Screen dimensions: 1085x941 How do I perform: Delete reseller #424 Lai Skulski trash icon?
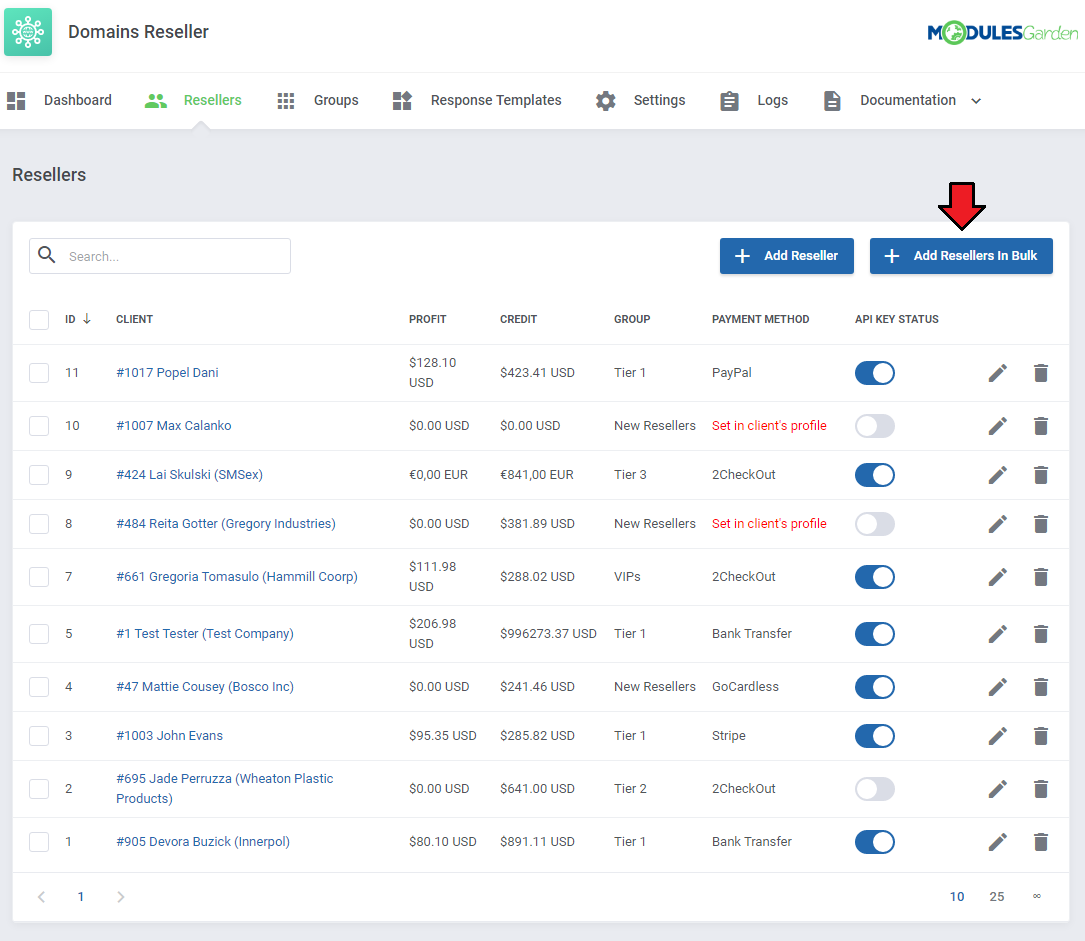point(1041,475)
